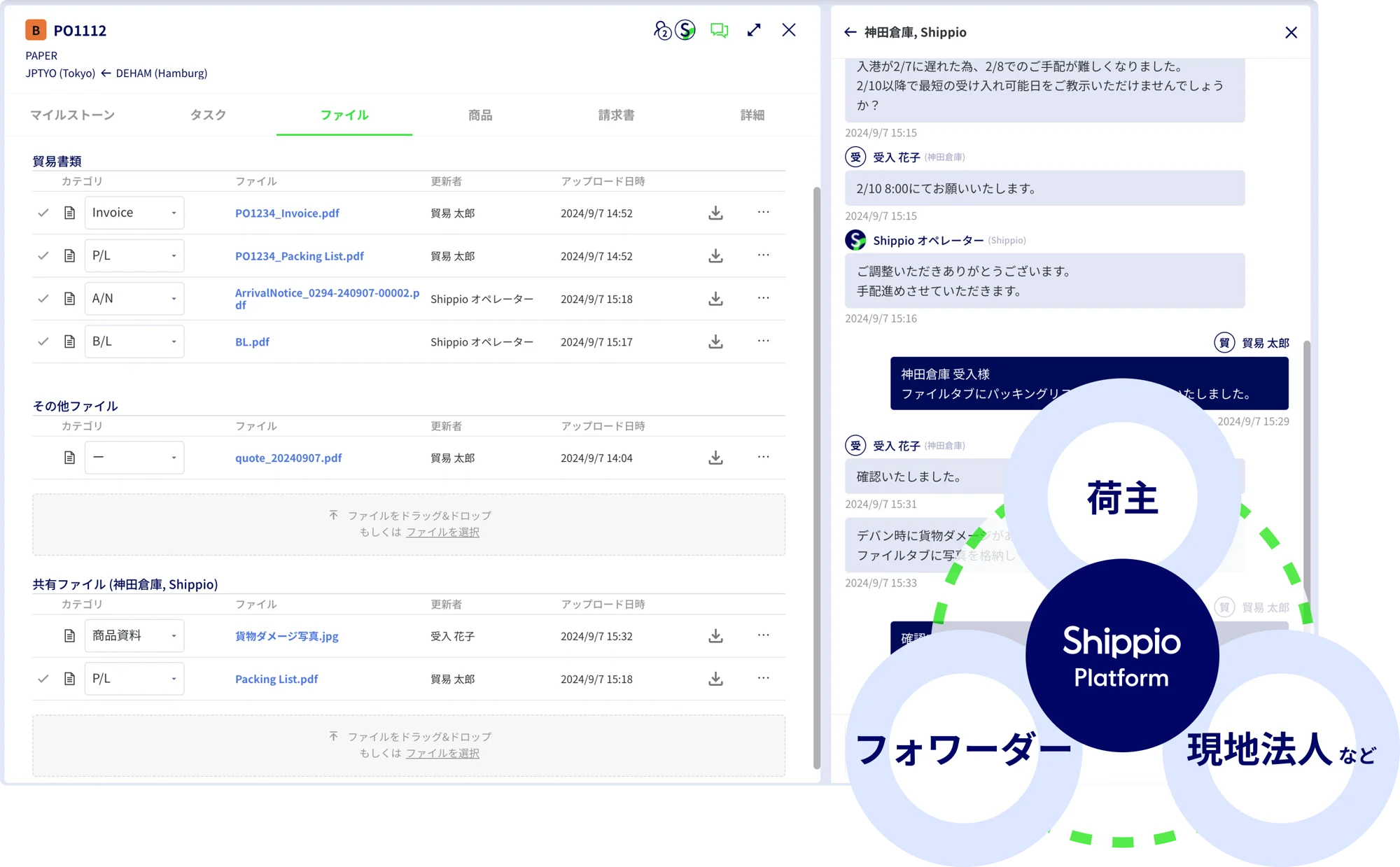
Task: Switch to the マイルストーン tab
Action: pos(72,115)
